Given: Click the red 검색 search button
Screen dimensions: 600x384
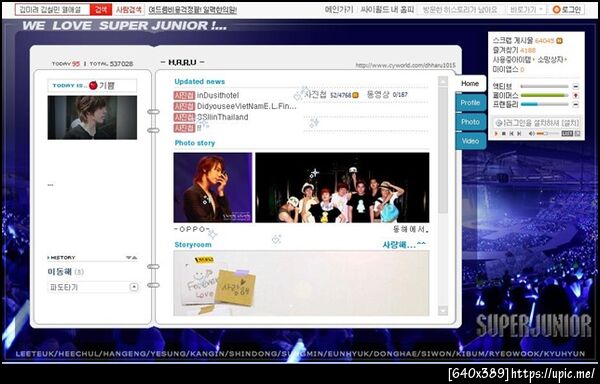Looking at the screenshot, I should tap(101, 10).
